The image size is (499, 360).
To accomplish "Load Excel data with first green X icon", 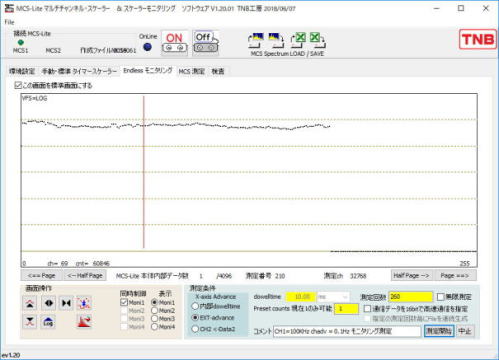I will [298, 40].
